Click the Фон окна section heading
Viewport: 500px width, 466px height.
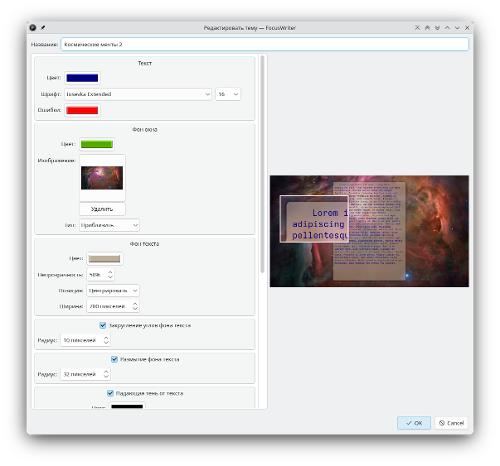(145, 129)
